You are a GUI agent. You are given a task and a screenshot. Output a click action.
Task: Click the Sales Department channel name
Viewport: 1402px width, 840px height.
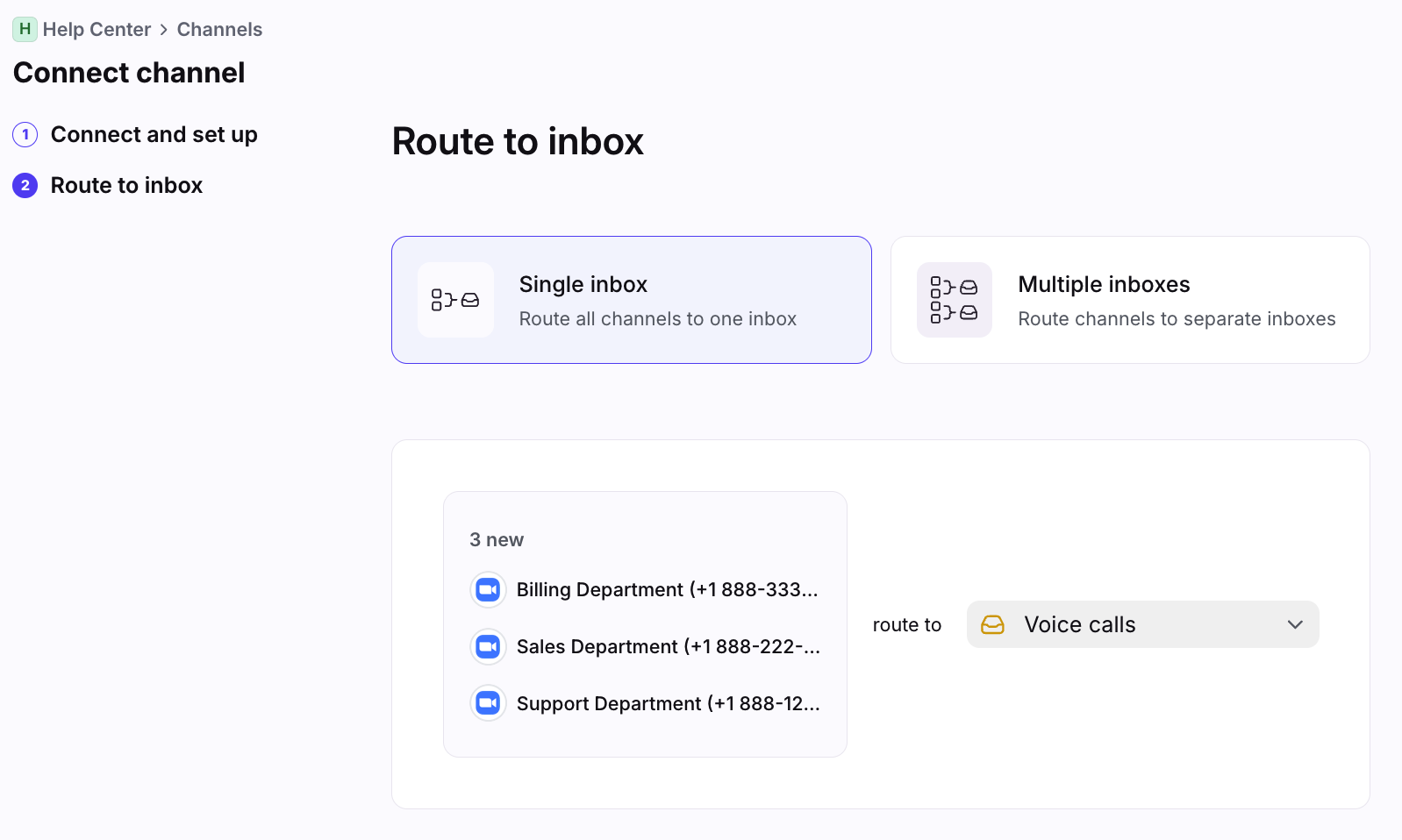pos(668,647)
